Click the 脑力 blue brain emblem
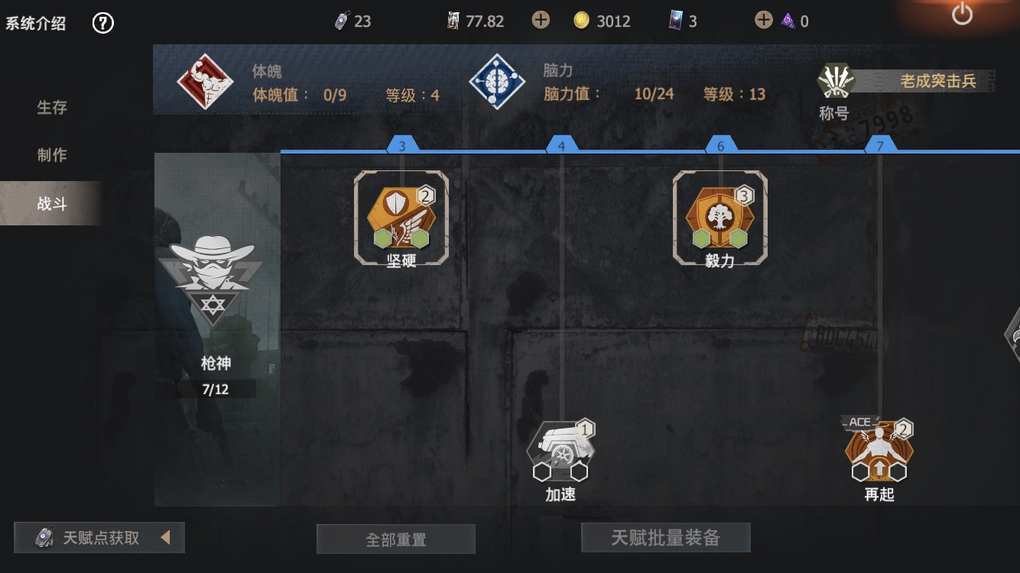The width and height of the screenshot is (1020, 573). tap(497, 82)
